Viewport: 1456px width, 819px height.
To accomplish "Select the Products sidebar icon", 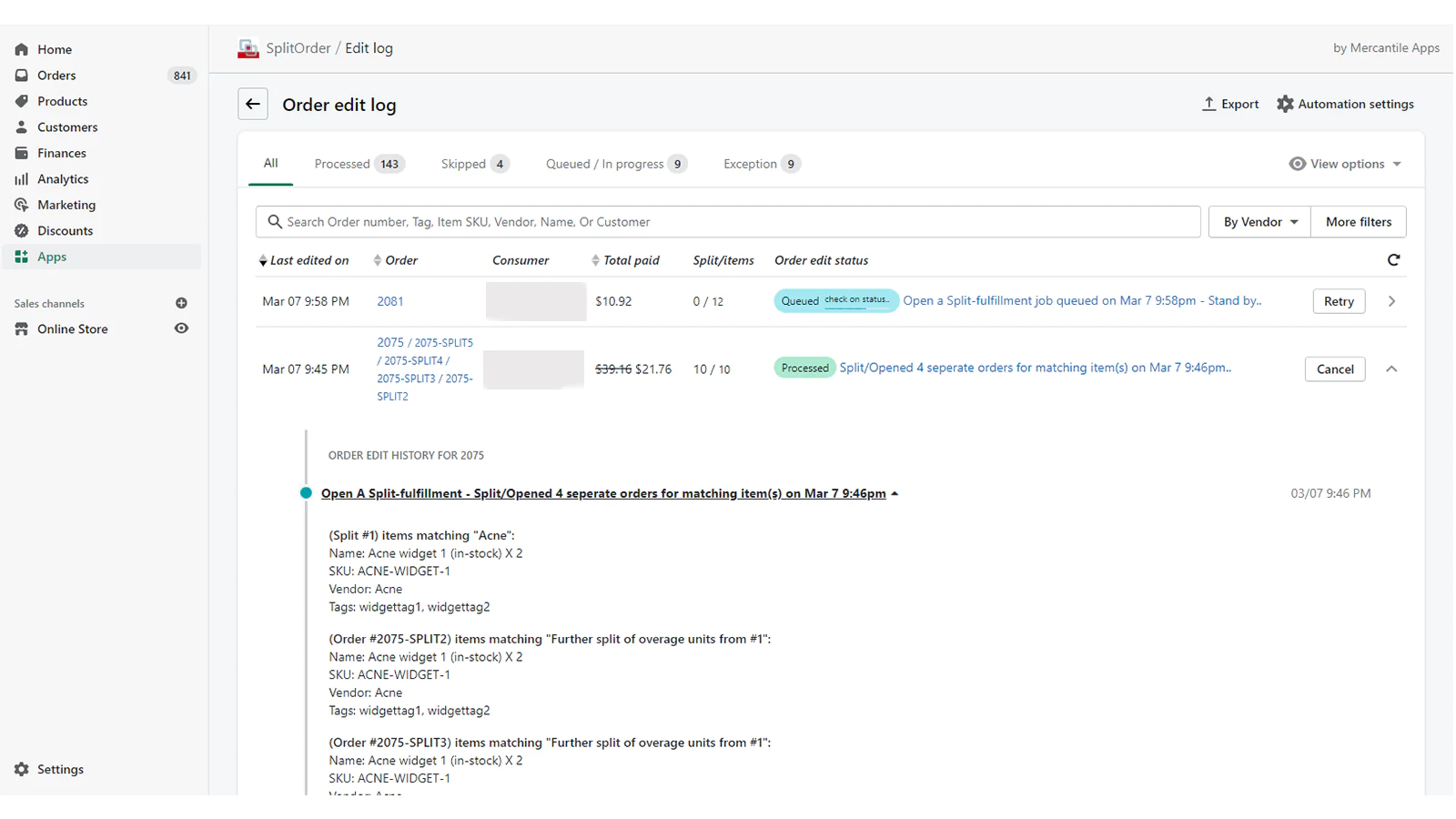I will click(22, 101).
